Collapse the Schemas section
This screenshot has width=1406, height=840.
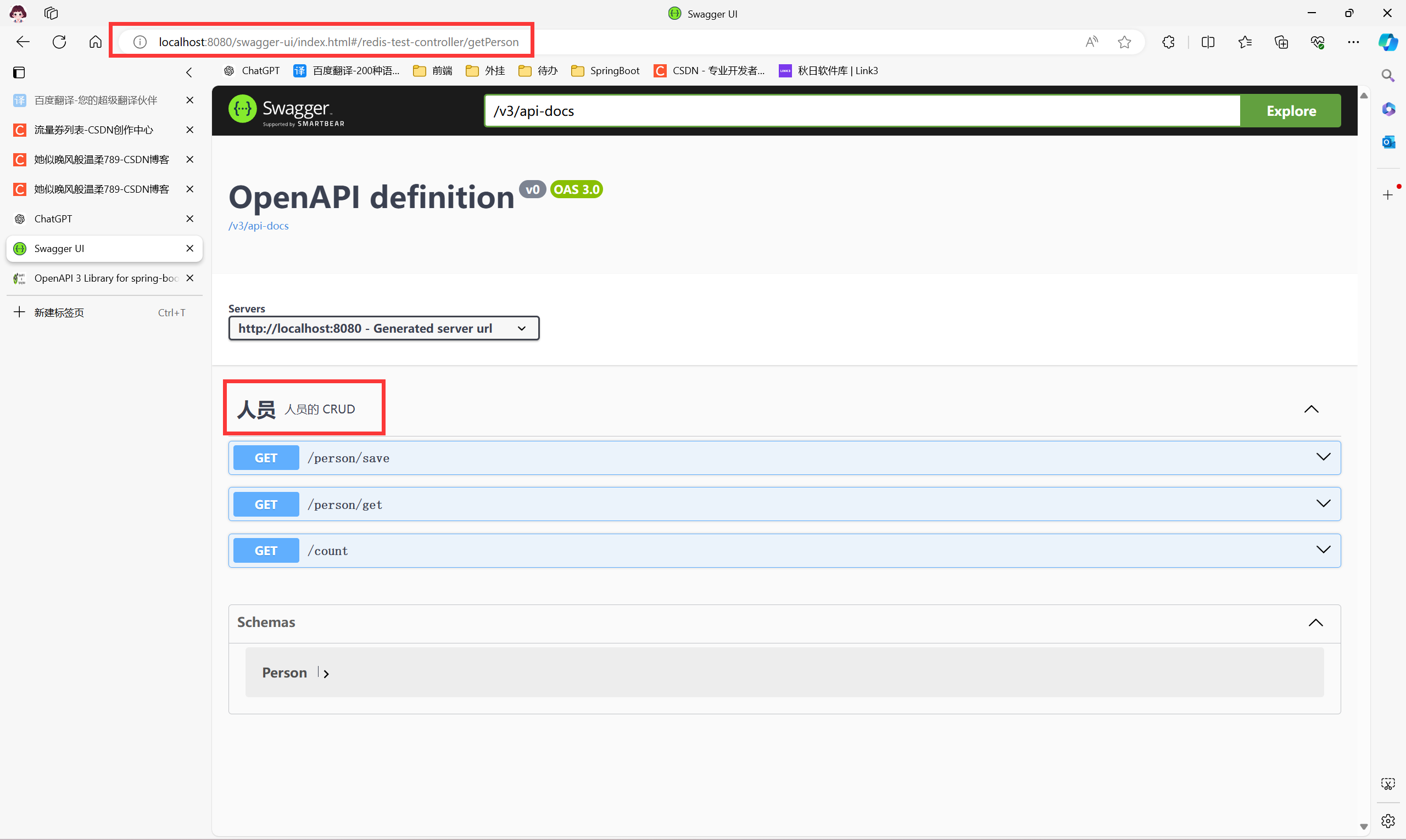[x=1315, y=623]
